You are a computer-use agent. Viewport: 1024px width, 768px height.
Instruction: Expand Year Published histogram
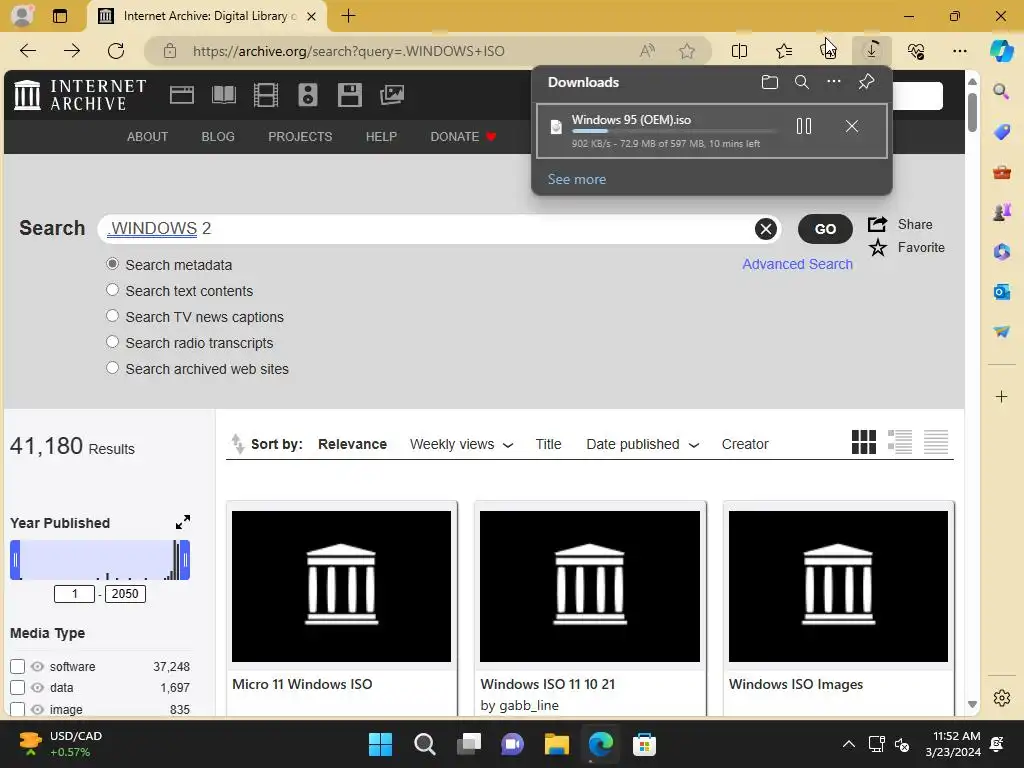(183, 522)
